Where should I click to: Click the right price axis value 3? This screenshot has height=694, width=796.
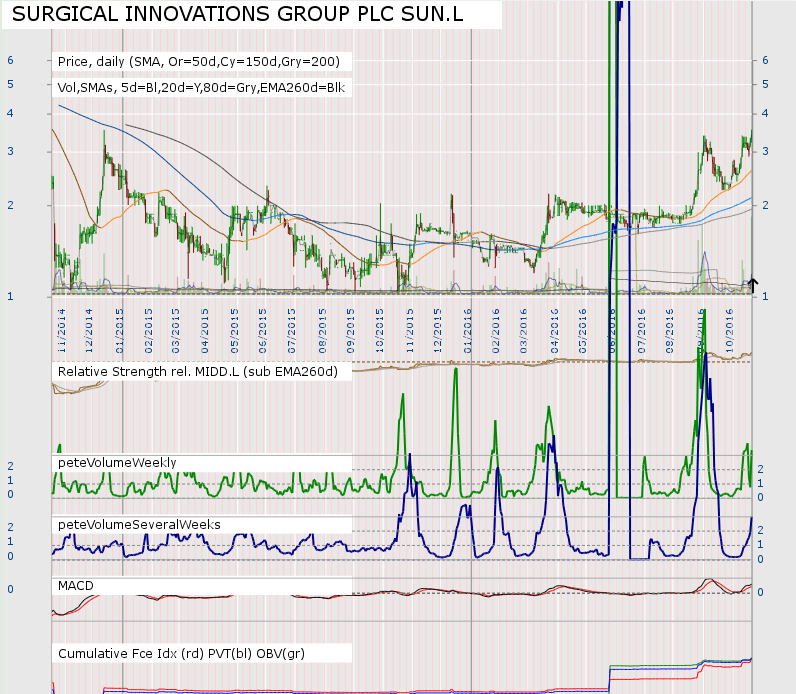tap(765, 151)
